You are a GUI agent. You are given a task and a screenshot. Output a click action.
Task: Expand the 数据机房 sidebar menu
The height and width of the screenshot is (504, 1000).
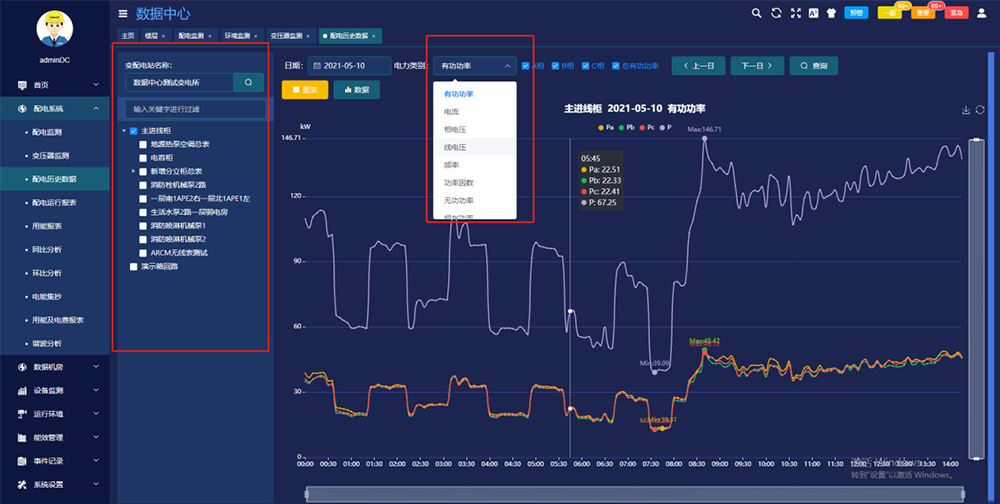point(55,366)
